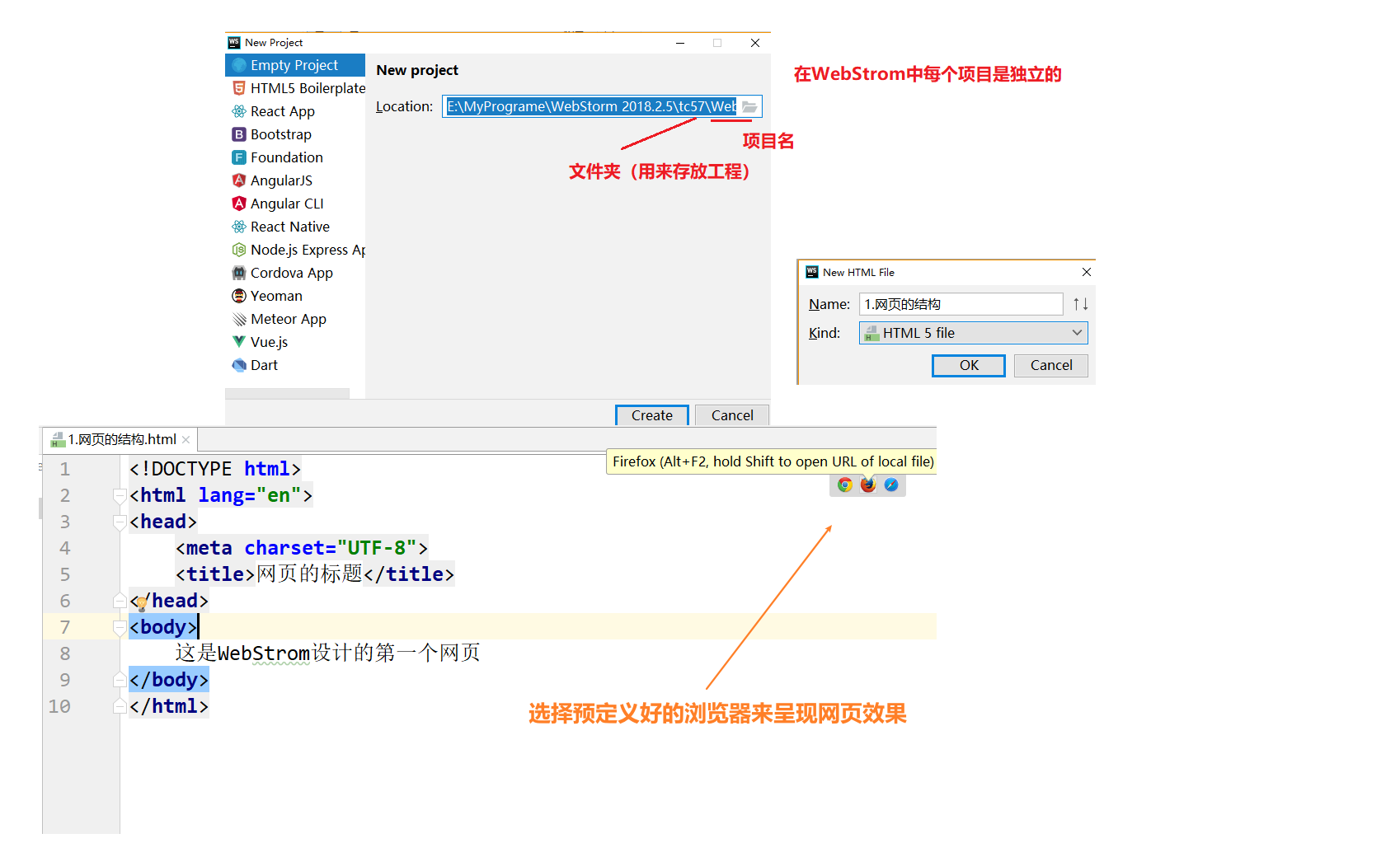Choose the Cordova App template

[x=294, y=273]
